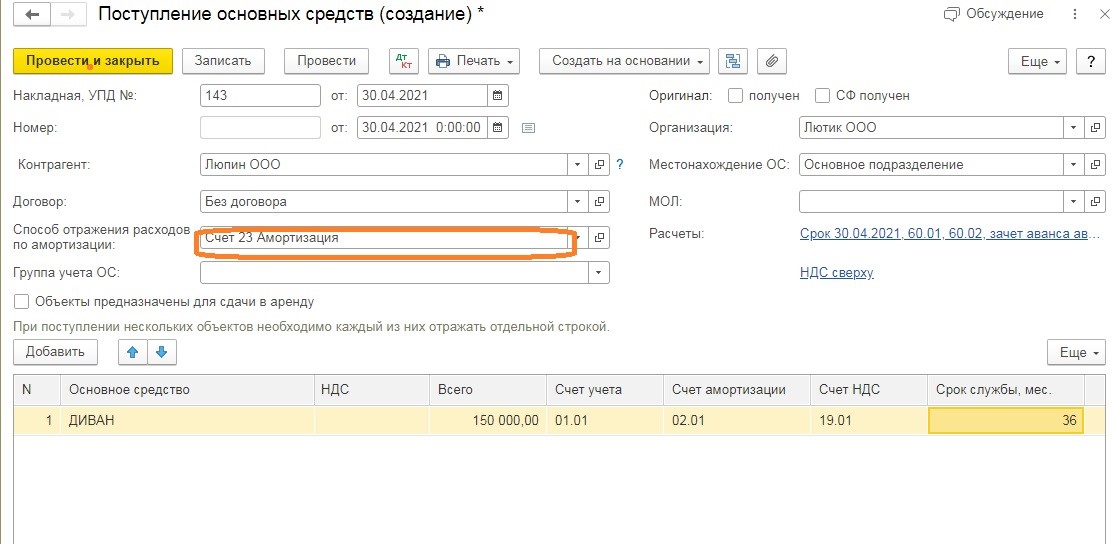Expand the МОЛ dropdown

pos(1074,202)
